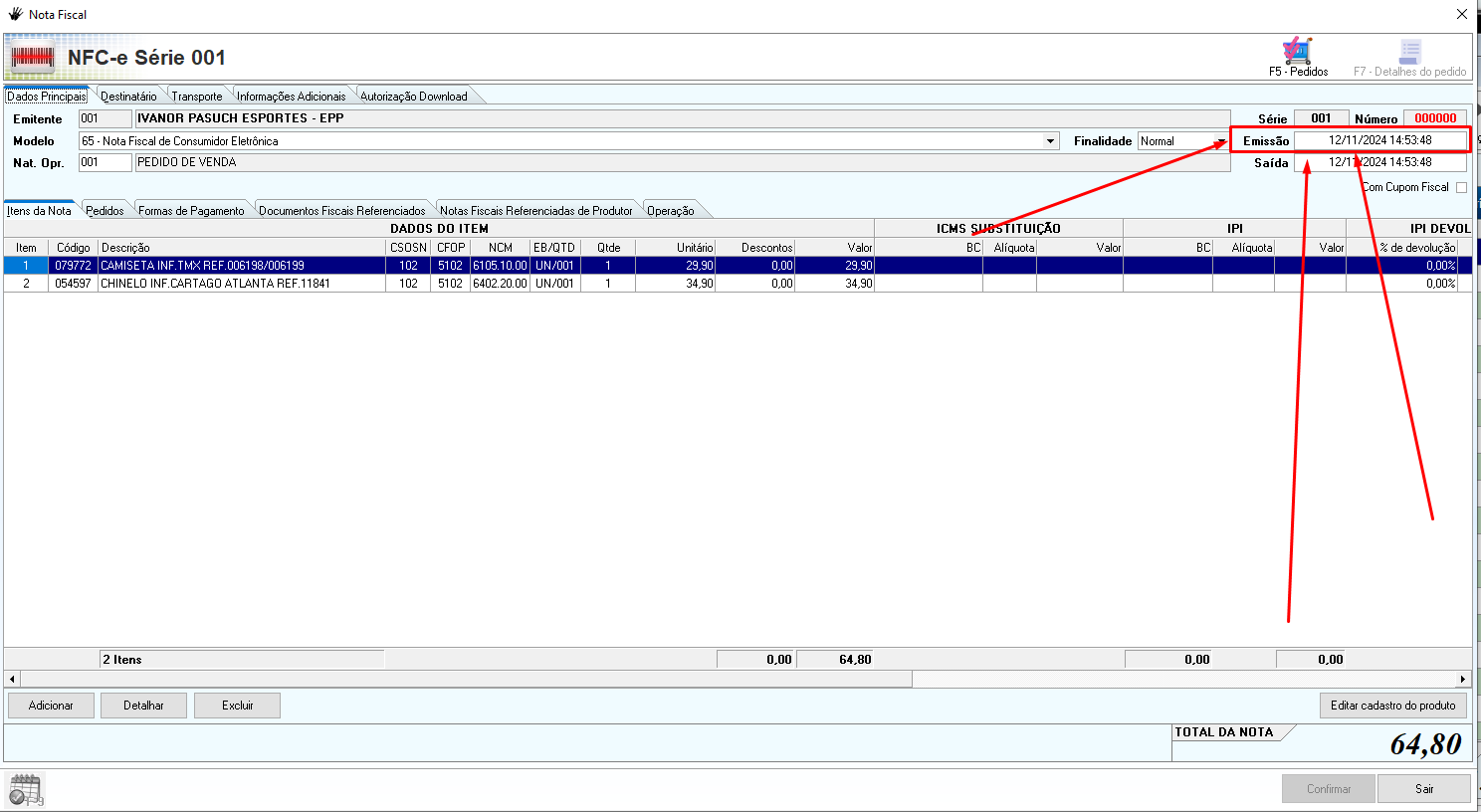Screen dimensions: 1481x812
Task: Click the Sair button
Action: (1424, 789)
